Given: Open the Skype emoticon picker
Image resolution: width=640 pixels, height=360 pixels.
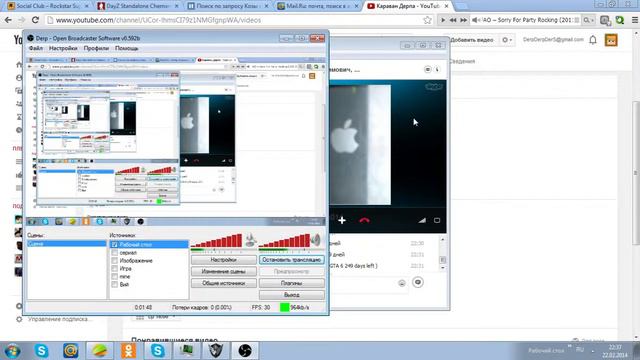Looking at the screenshot, I should (x=402, y=283).
